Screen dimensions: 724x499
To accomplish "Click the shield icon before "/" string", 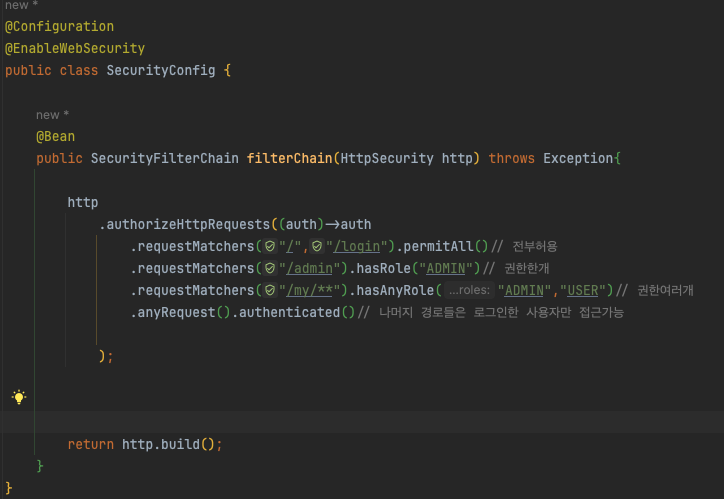I will pyautogui.click(x=270, y=246).
